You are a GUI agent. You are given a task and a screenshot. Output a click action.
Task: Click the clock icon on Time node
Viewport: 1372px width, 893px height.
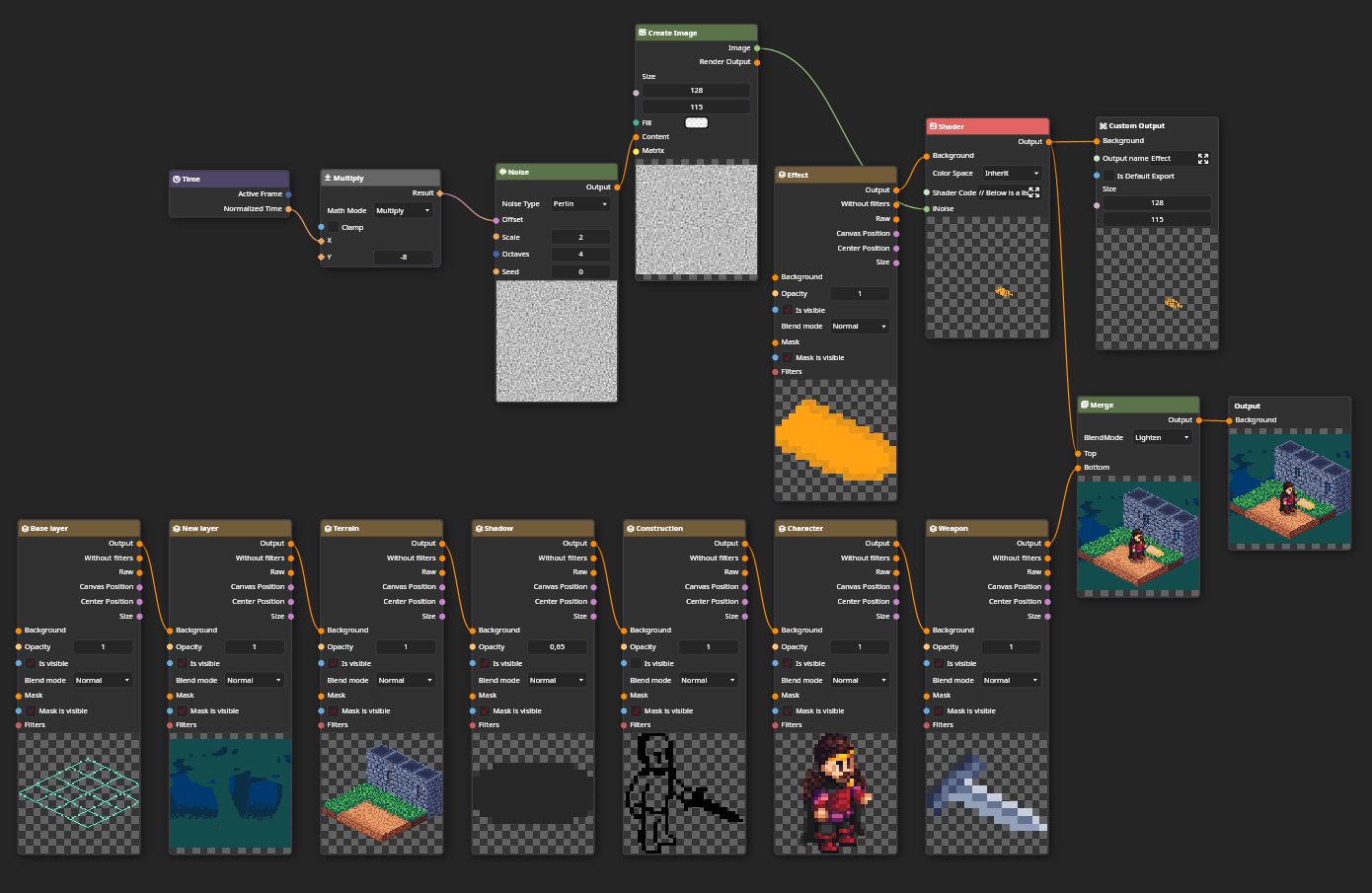point(177,179)
